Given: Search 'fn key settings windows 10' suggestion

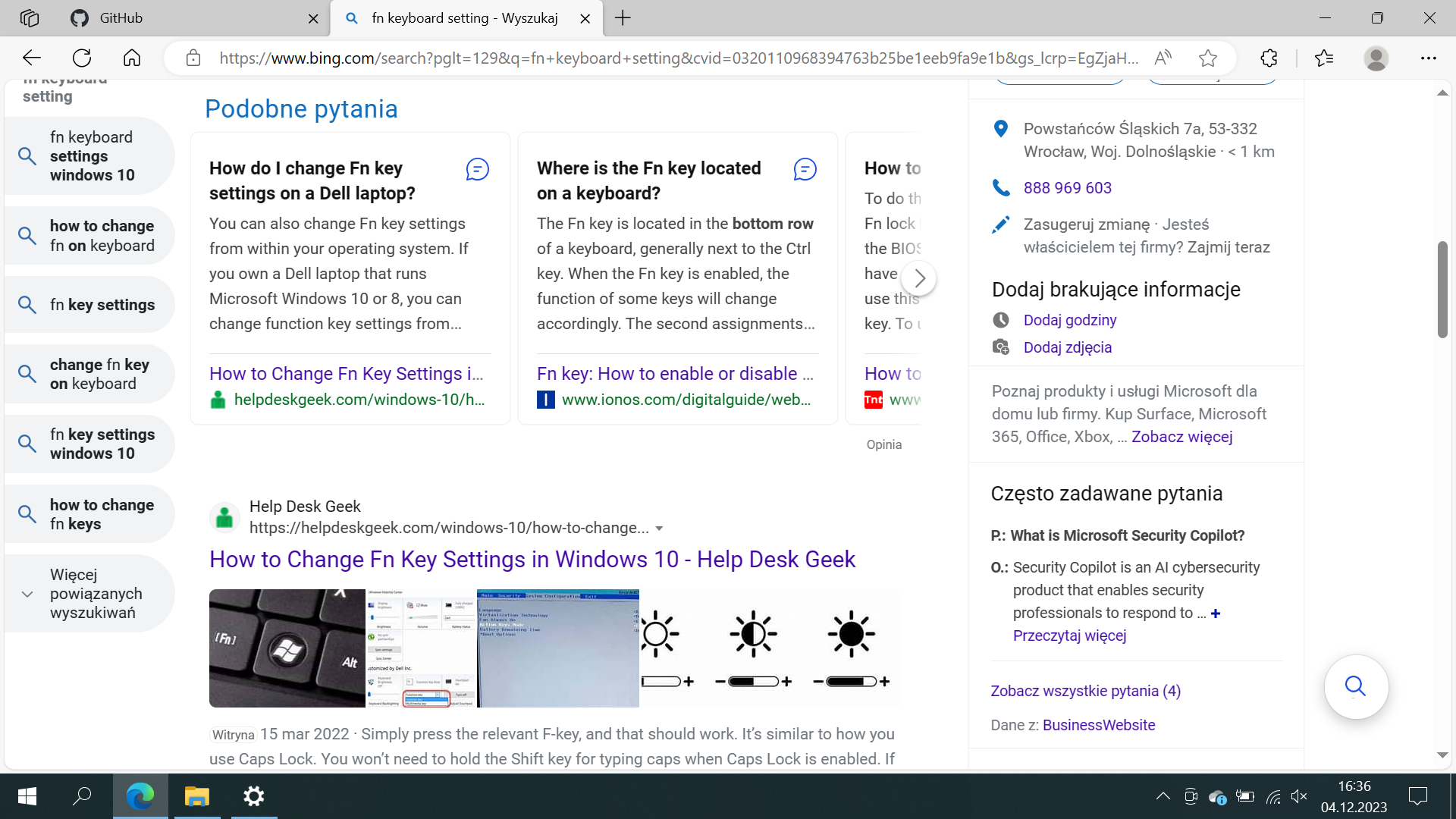Looking at the screenshot, I should coord(89,444).
